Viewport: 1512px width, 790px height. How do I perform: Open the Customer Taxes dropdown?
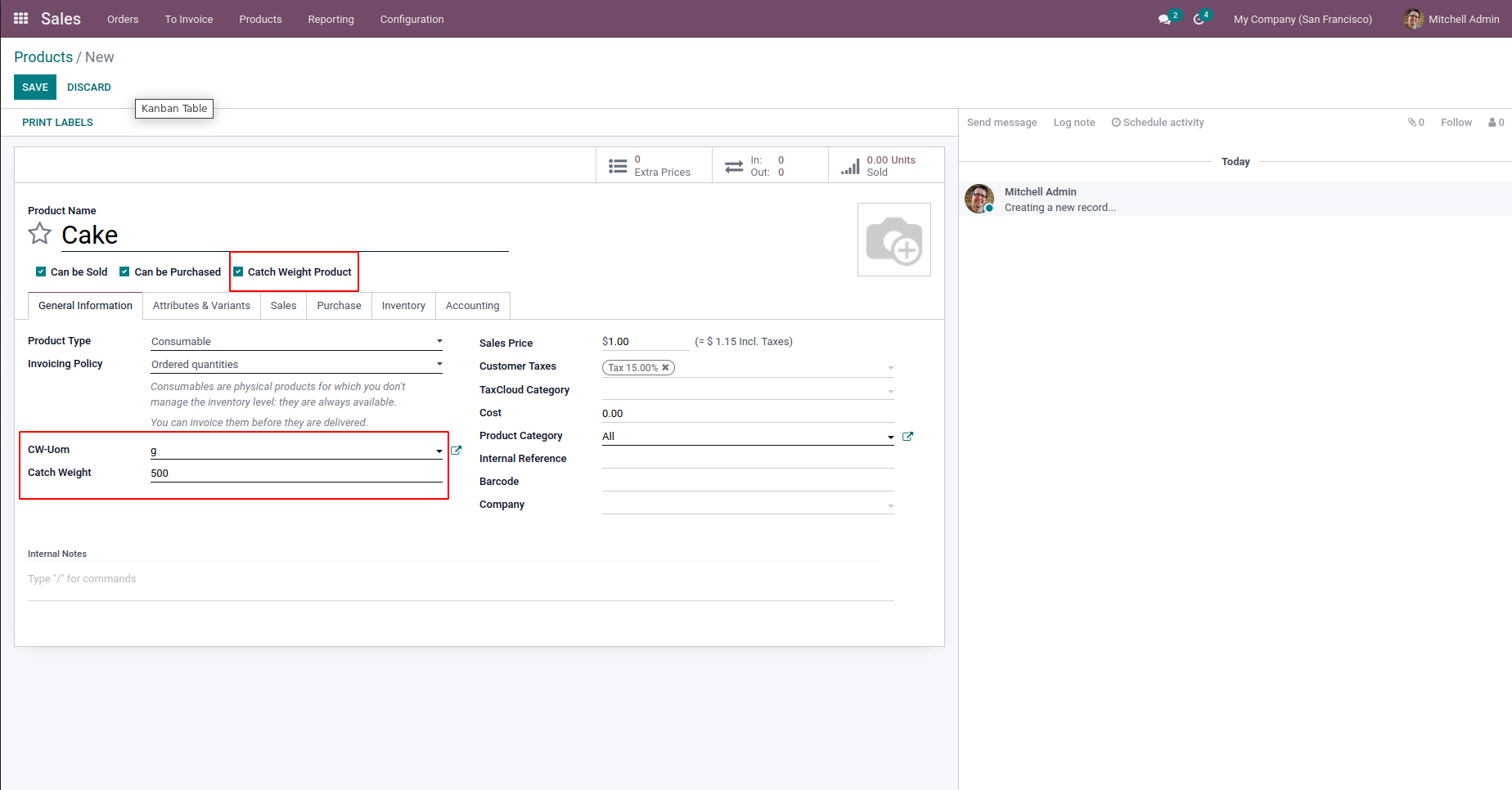pos(890,368)
